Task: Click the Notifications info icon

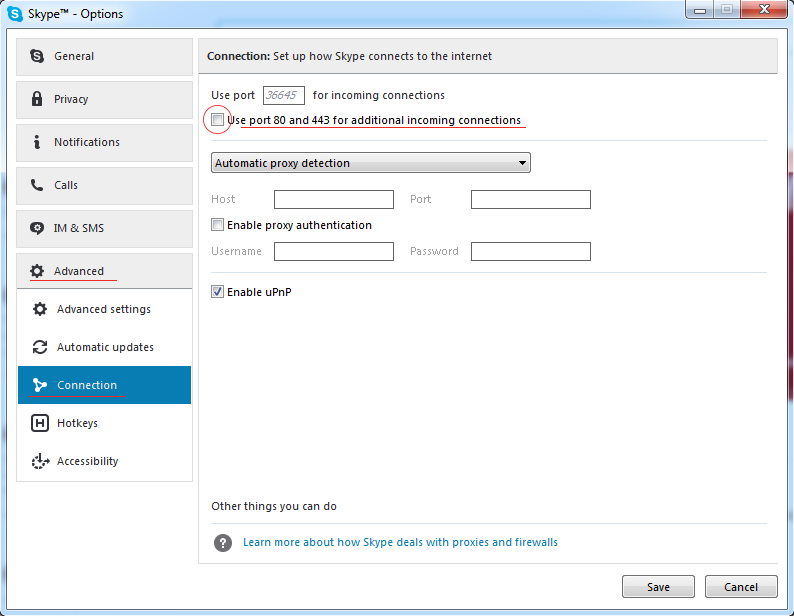Action: [36, 142]
